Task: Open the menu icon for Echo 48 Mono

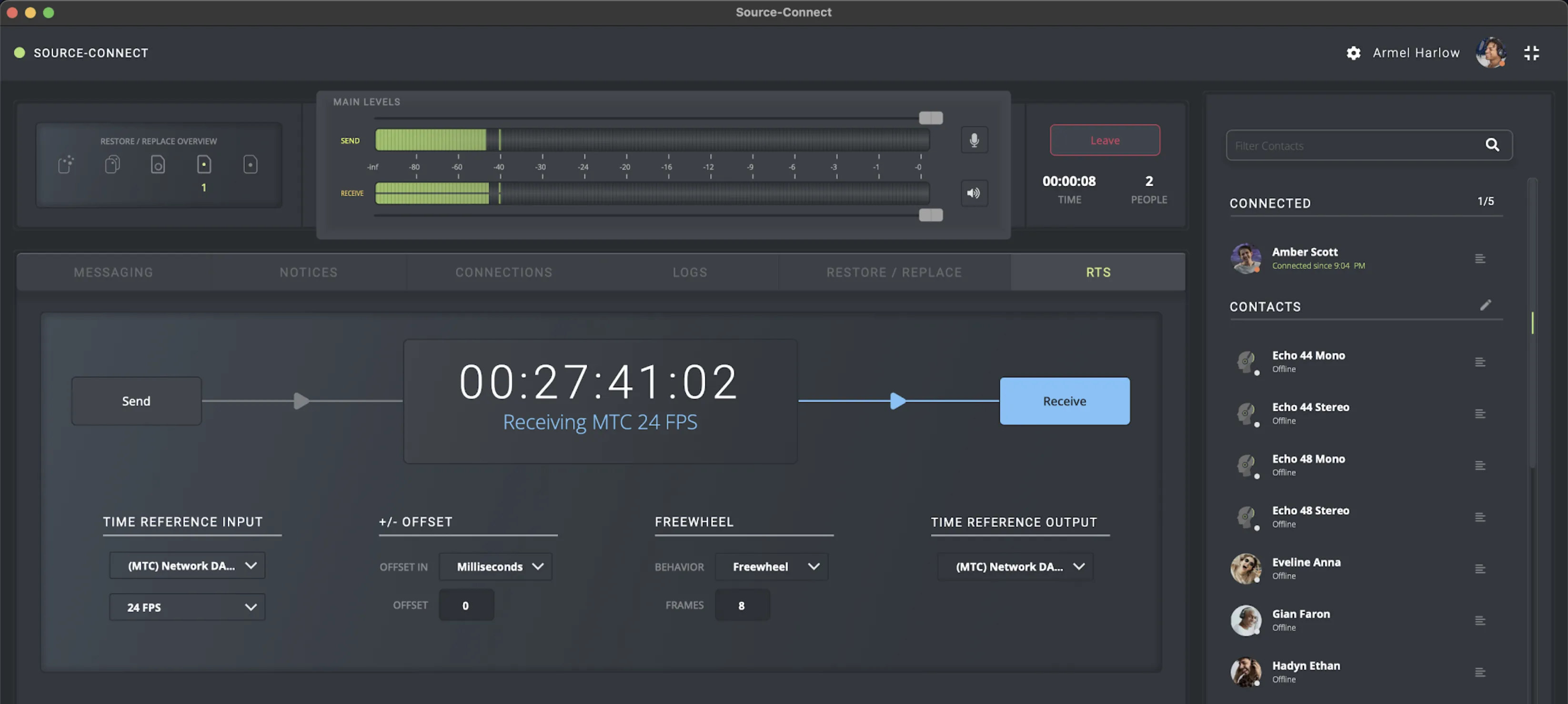Action: [x=1480, y=465]
